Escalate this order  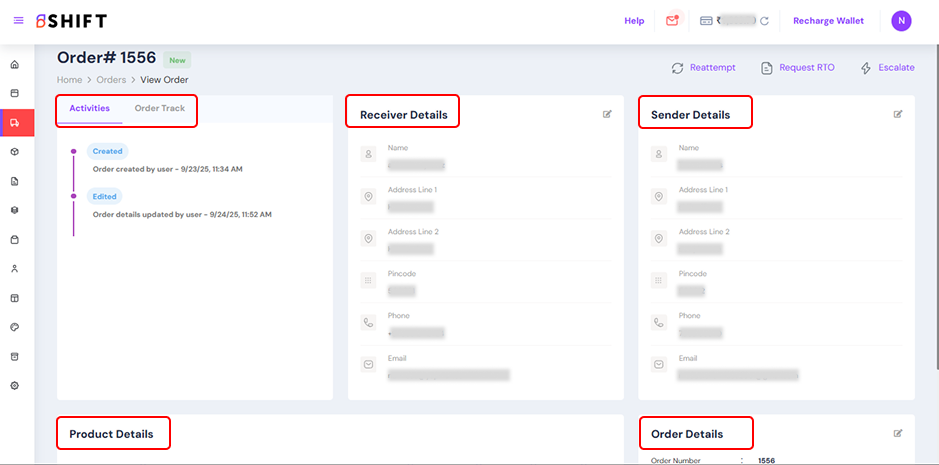point(887,68)
